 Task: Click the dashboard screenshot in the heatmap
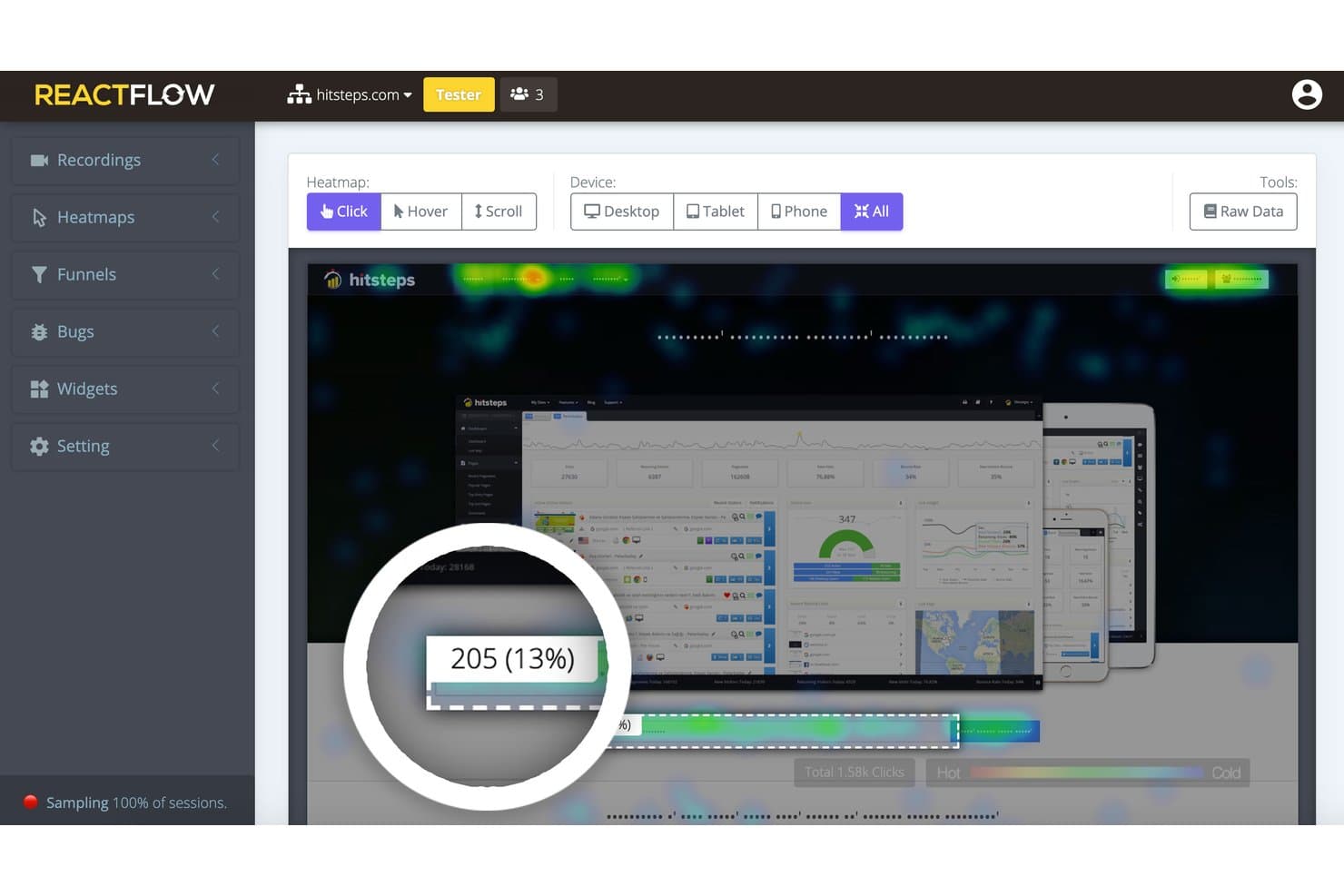click(x=749, y=542)
